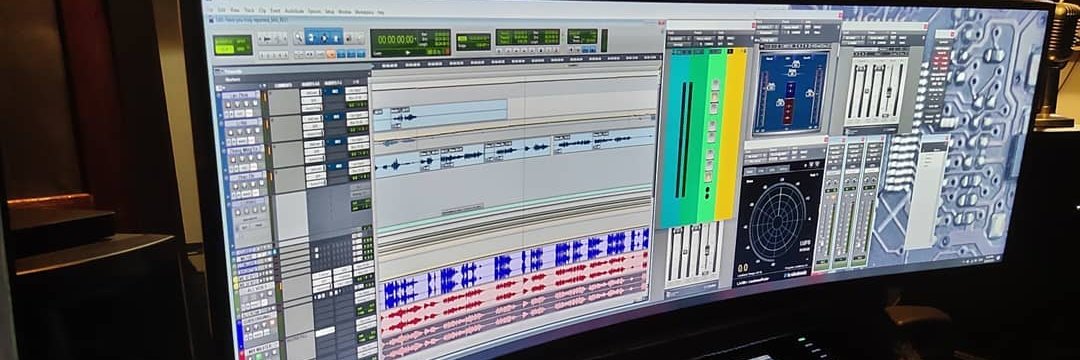Toggle the orange highlighted button below edit tools
The width and height of the screenshot is (1080, 360).
(331, 54)
